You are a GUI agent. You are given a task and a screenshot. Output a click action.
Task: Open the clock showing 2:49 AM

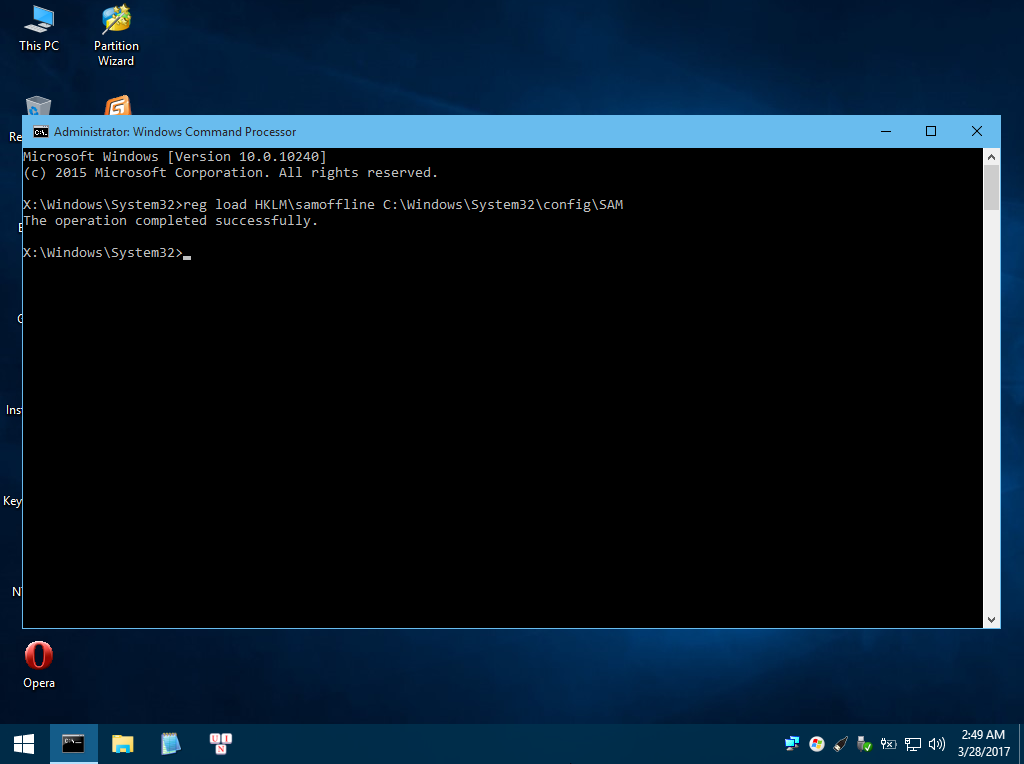[983, 744]
